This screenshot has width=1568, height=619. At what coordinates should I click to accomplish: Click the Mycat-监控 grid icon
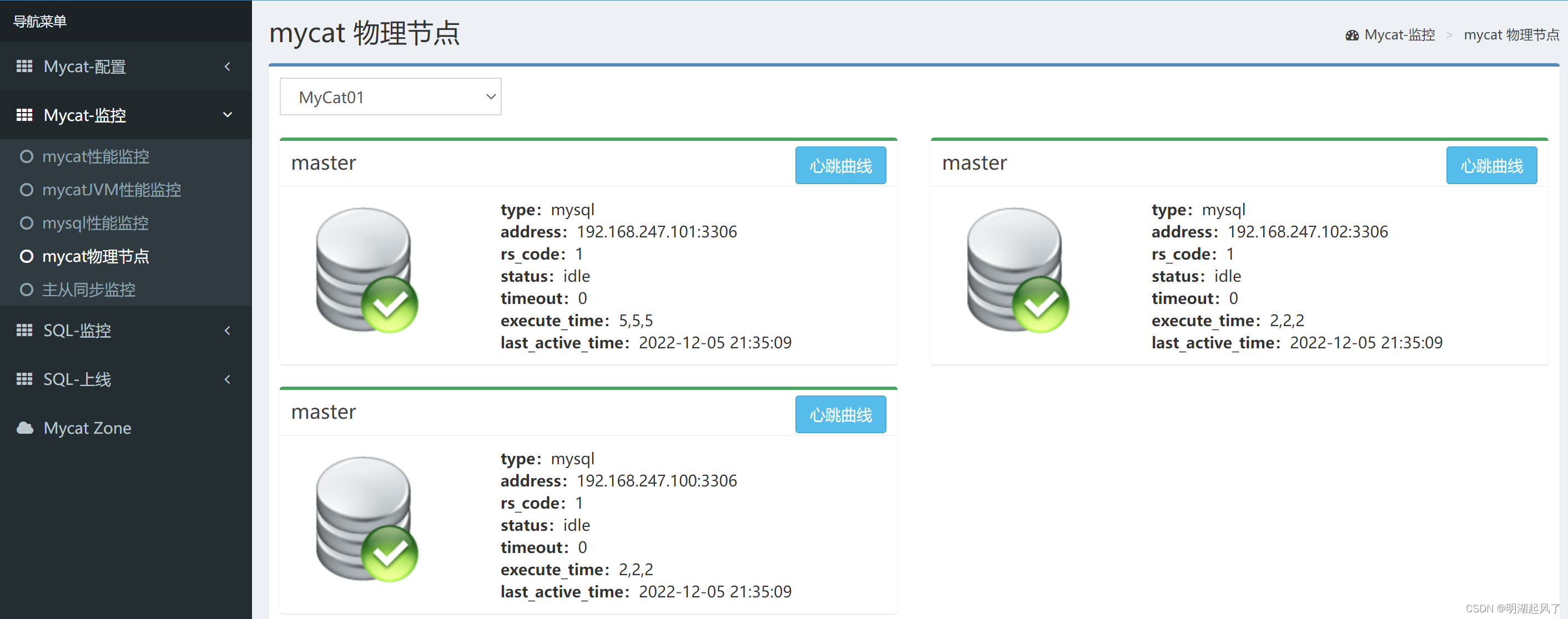pos(24,115)
